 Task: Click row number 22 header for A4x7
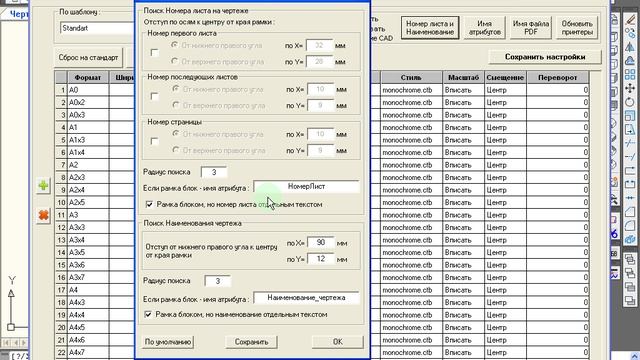pos(61,352)
